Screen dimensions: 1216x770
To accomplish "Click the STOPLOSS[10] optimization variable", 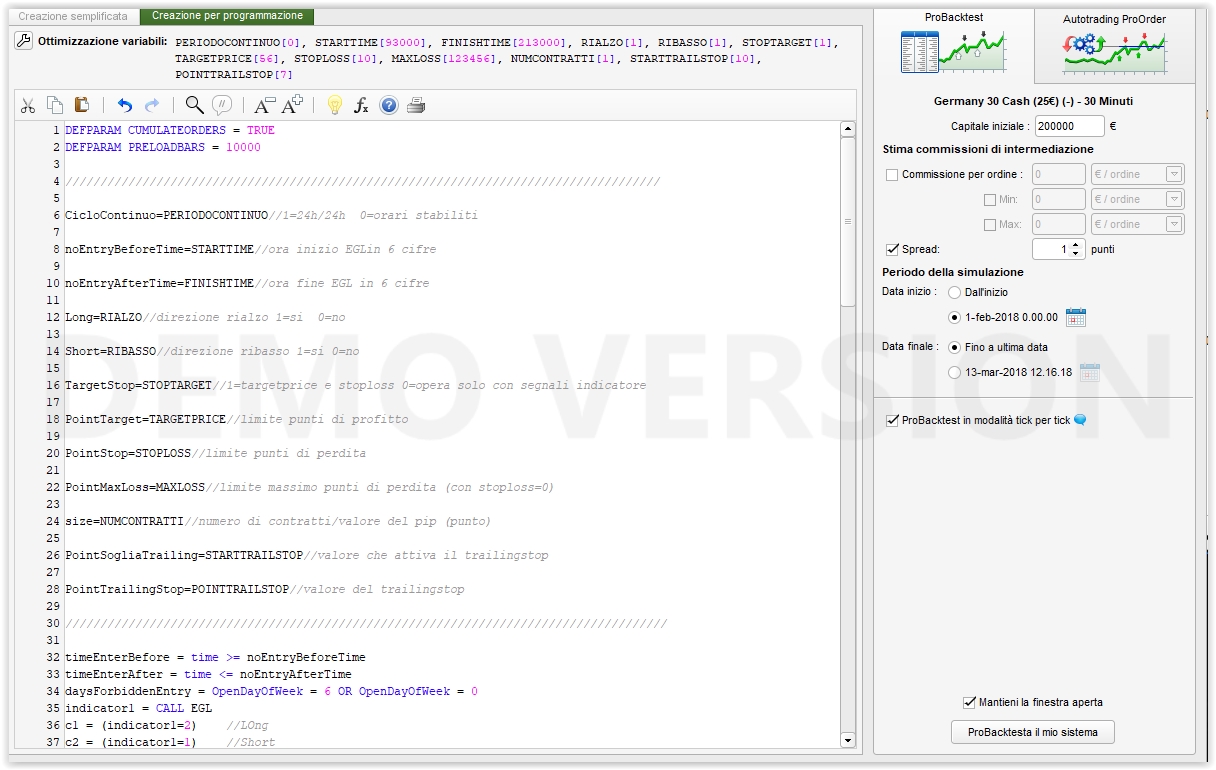I will [336, 59].
